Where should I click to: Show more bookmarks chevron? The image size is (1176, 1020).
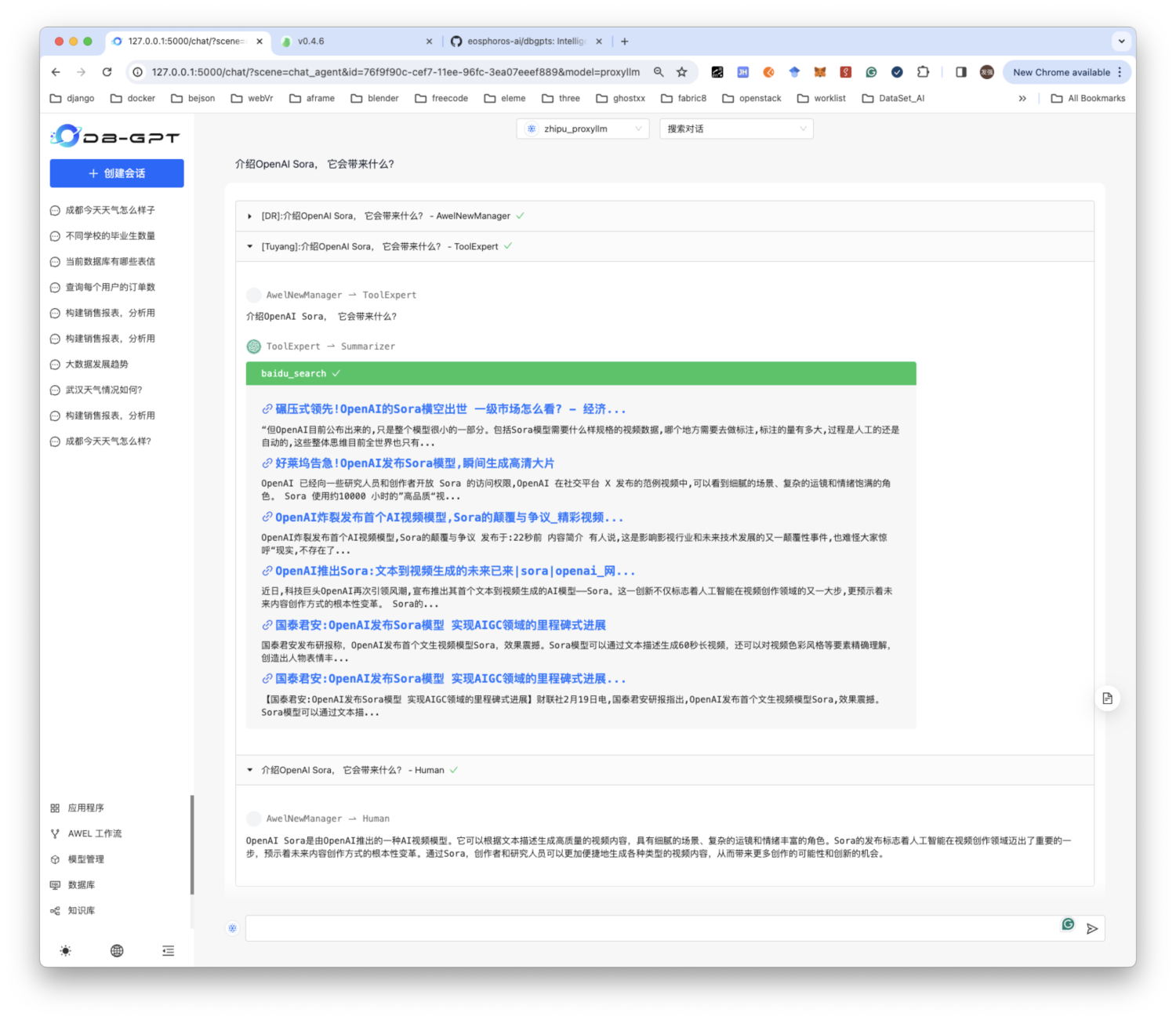(1022, 98)
